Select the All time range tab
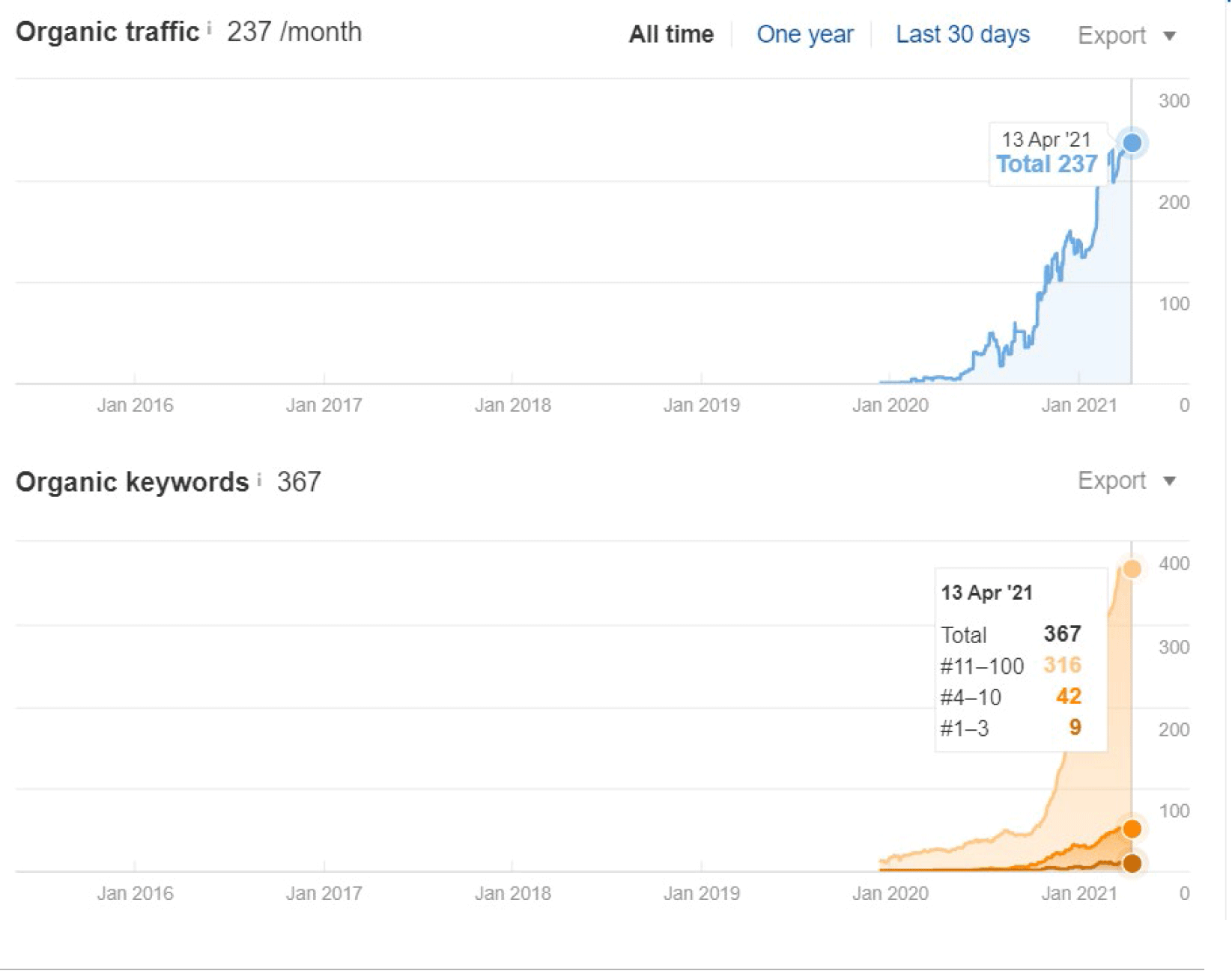Image resolution: width=1232 pixels, height=974 pixels. [670, 34]
